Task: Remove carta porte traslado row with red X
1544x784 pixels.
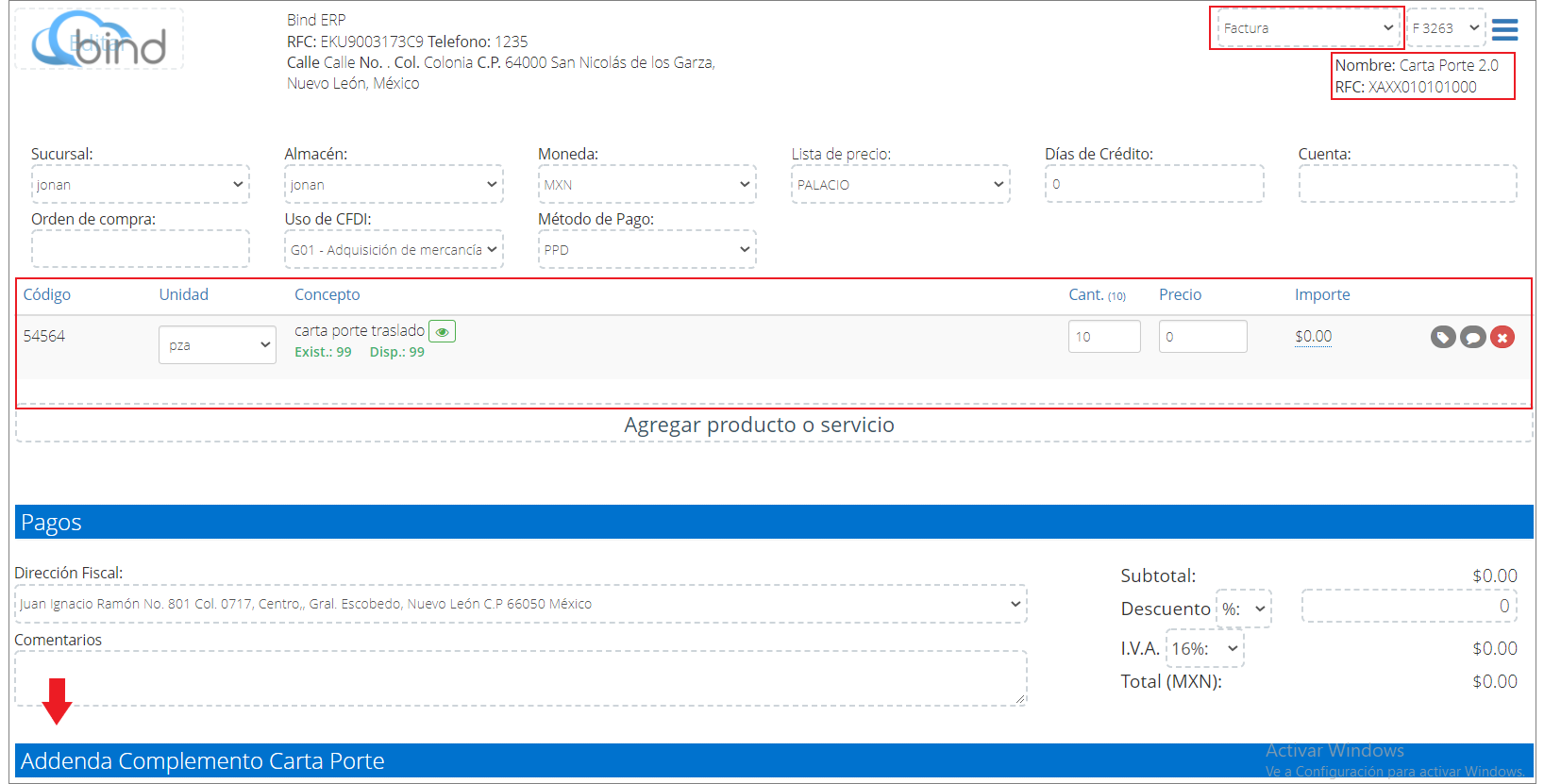Action: pyautogui.click(x=1502, y=337)
